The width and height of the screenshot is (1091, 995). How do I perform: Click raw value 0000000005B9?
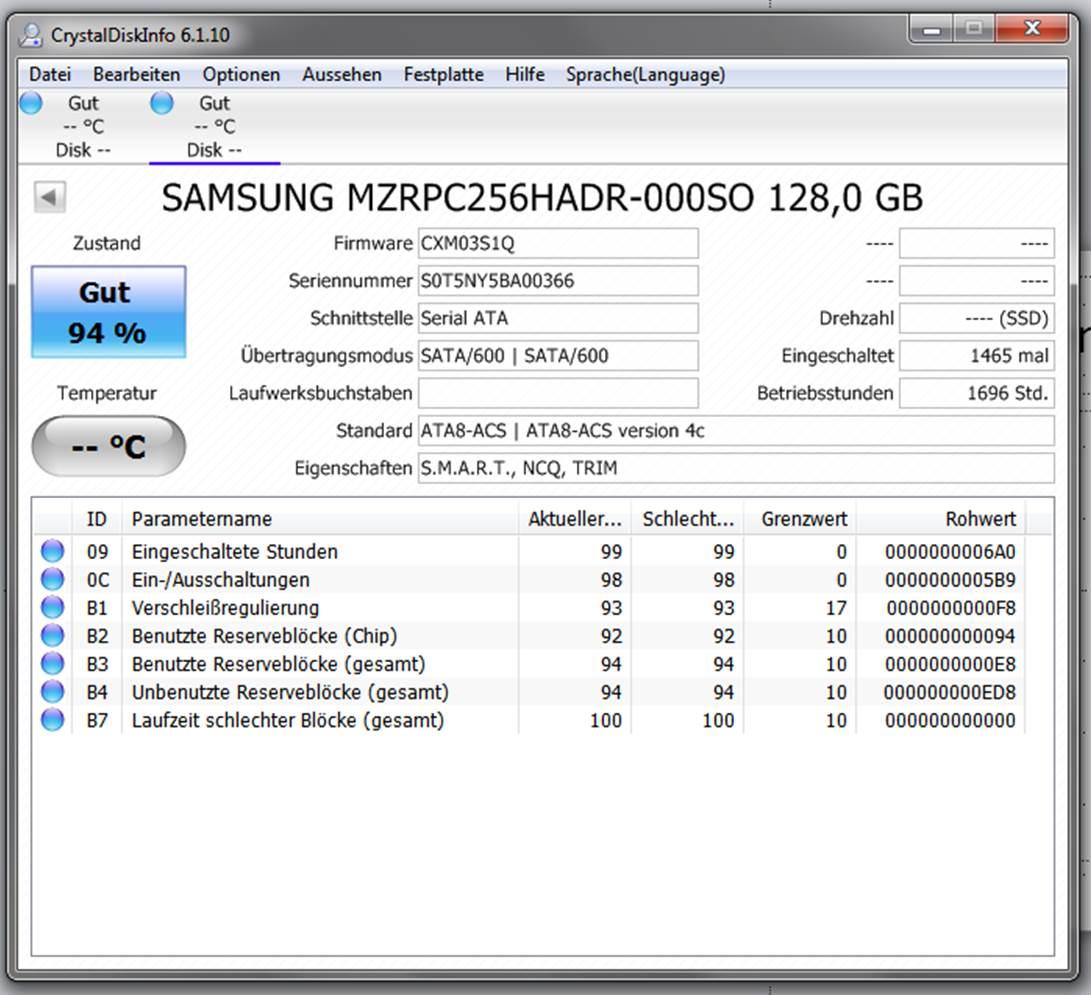tap(950, 580)
